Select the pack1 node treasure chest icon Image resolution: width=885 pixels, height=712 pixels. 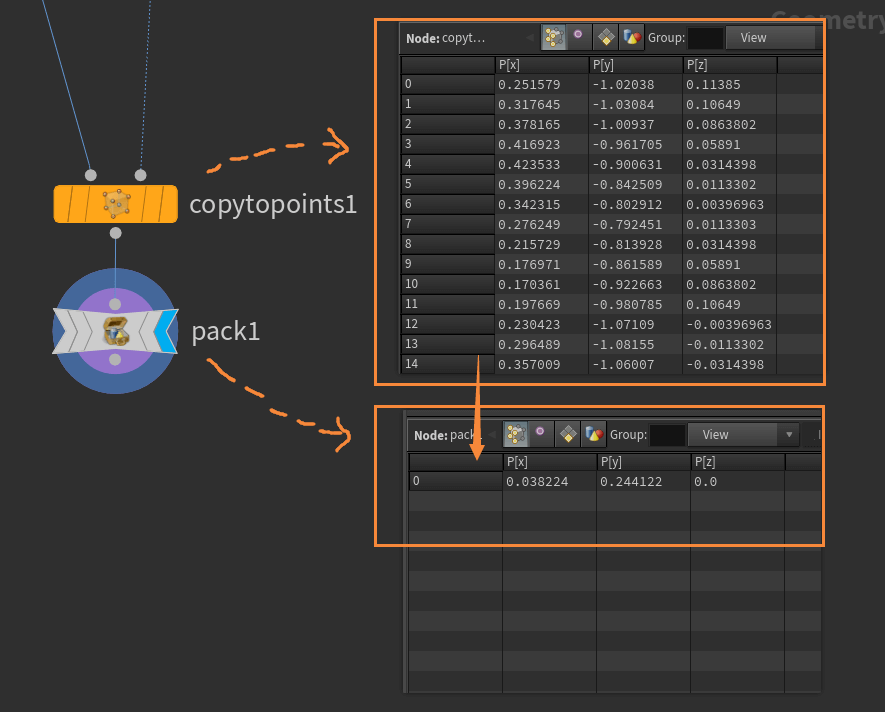pyautogui.click(x=116, y=331)
